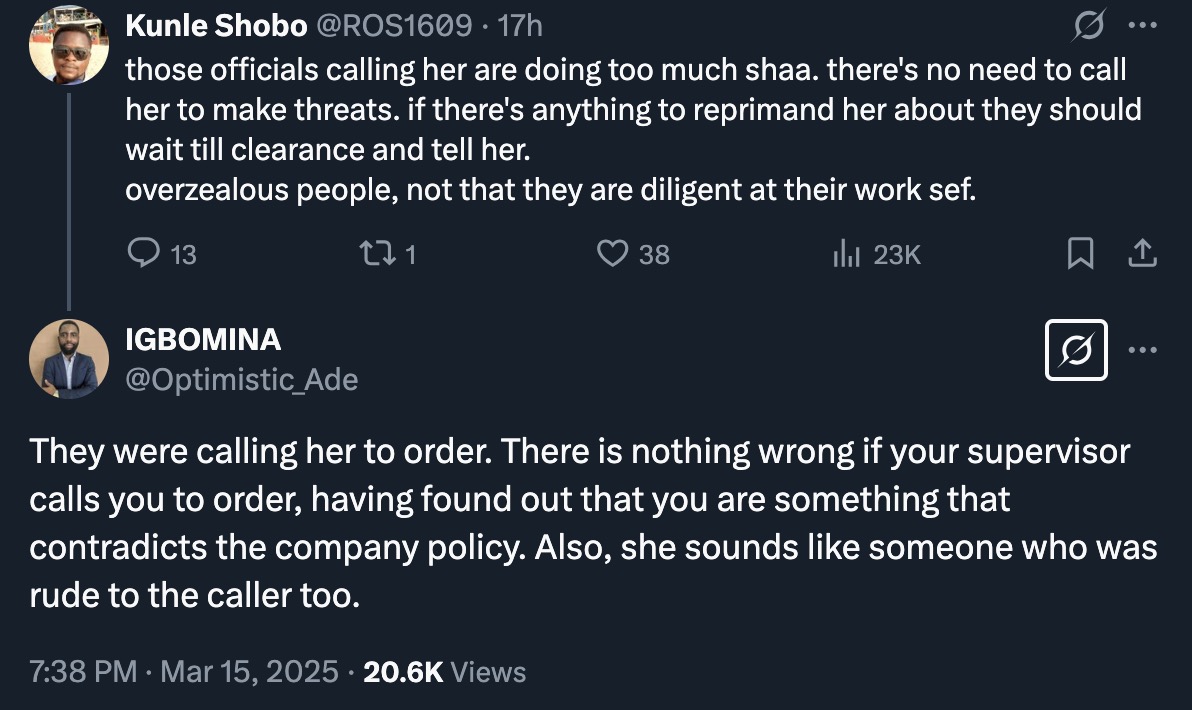Open the 7:38 PM Mar 15, 2025 timestamp
The height and width of the screenshot is (710, 1192).
click(x=183, y=671)
